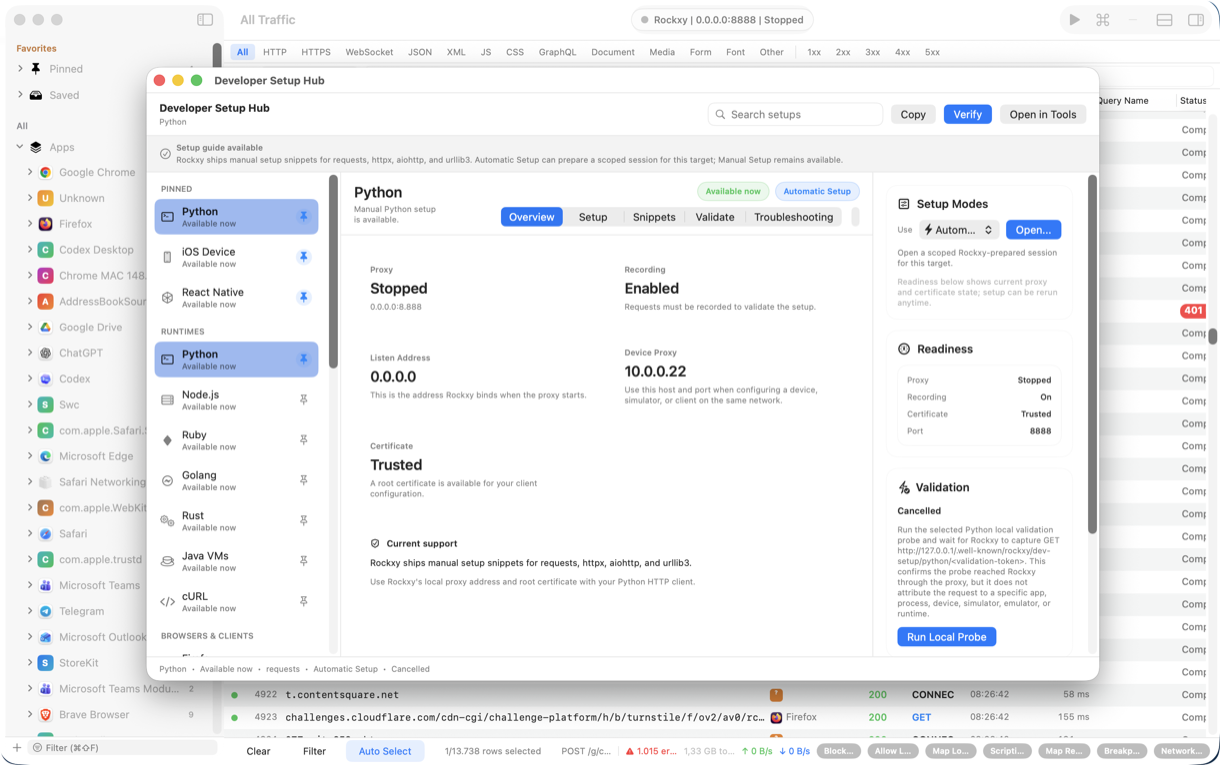Click the Copy button
1220x765 pixels.
click(913, 115)
